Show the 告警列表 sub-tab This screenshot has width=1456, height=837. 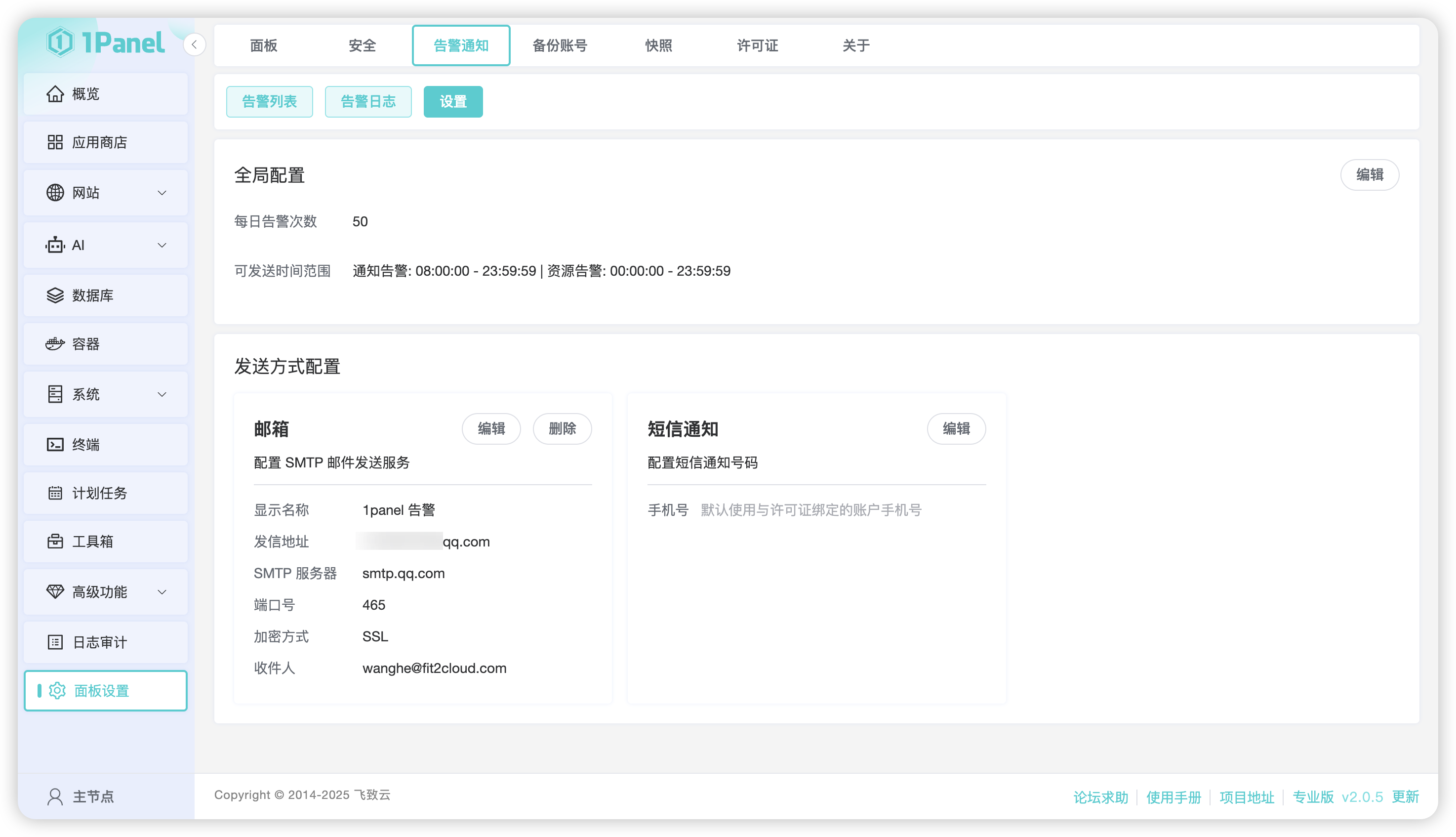coord(270,102)
